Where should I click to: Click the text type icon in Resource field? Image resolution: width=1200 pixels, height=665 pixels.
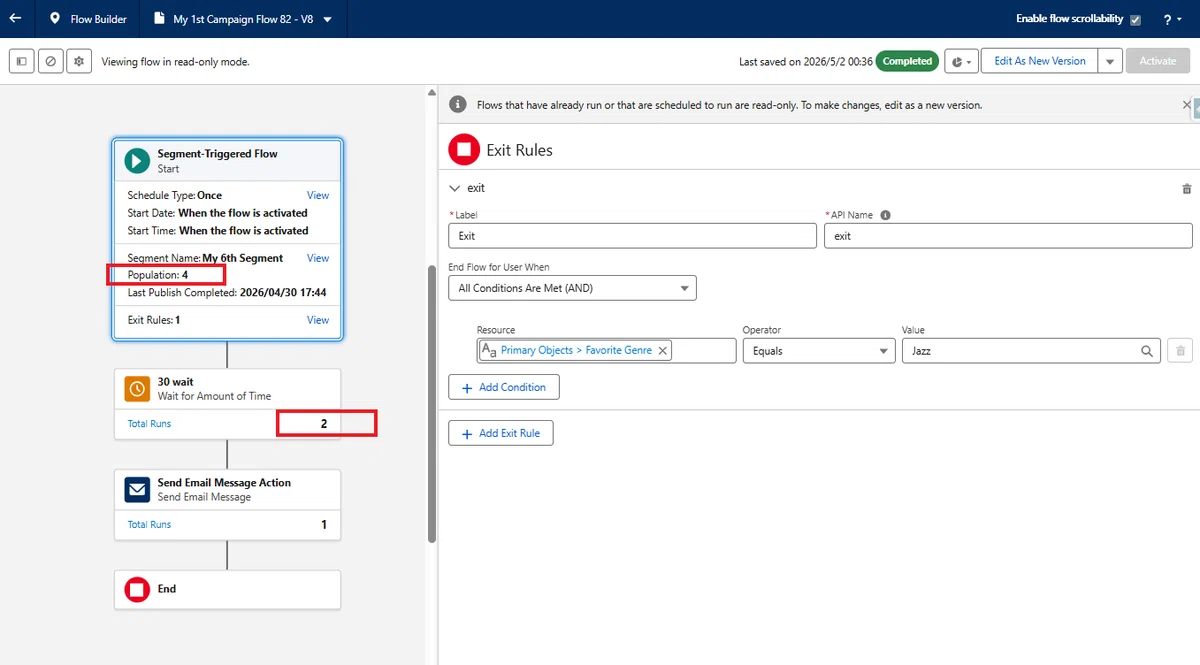pyautogui.click(x=489, y=351)
